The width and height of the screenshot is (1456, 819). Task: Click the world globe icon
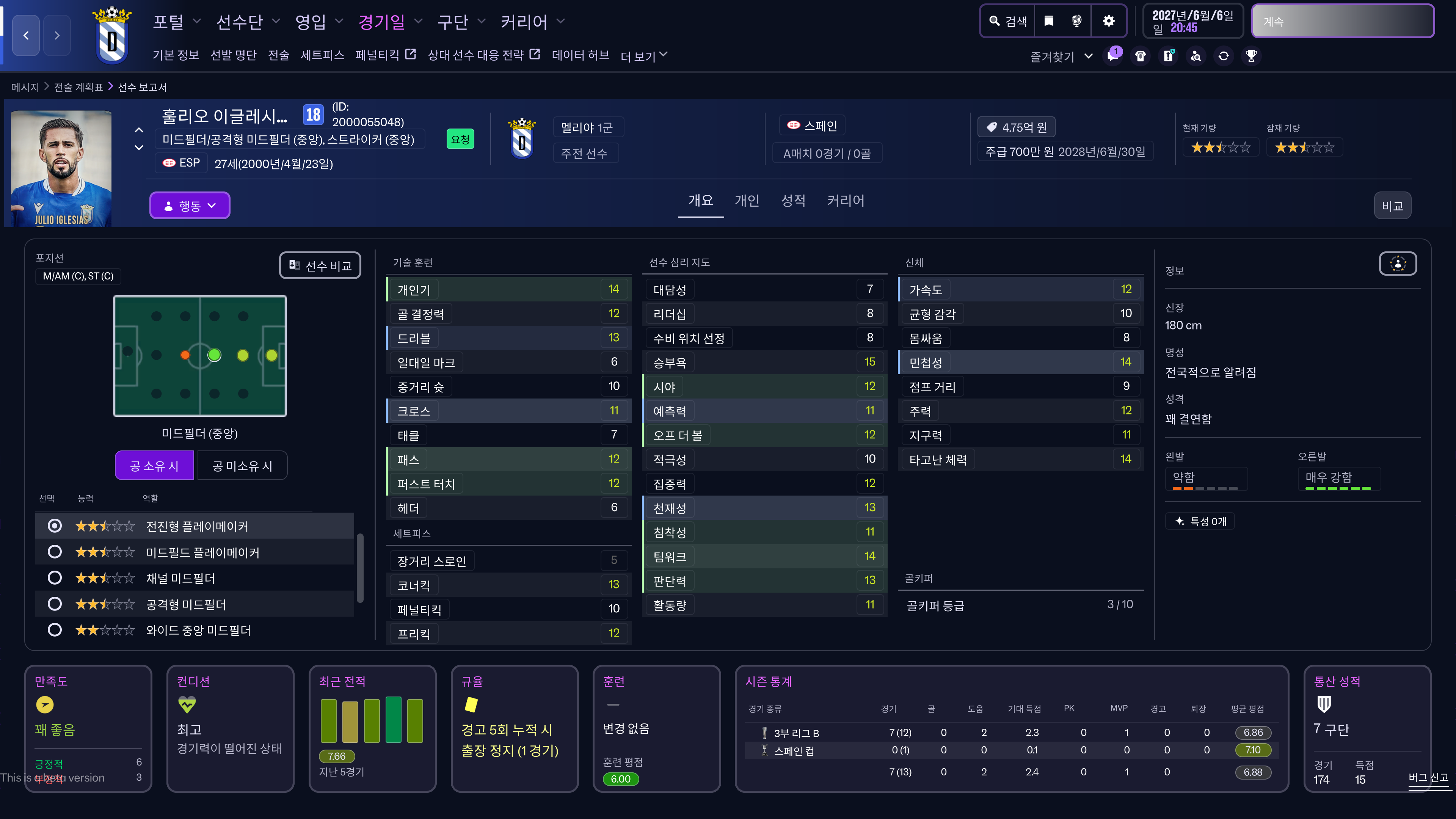(x=1076, y=21)
